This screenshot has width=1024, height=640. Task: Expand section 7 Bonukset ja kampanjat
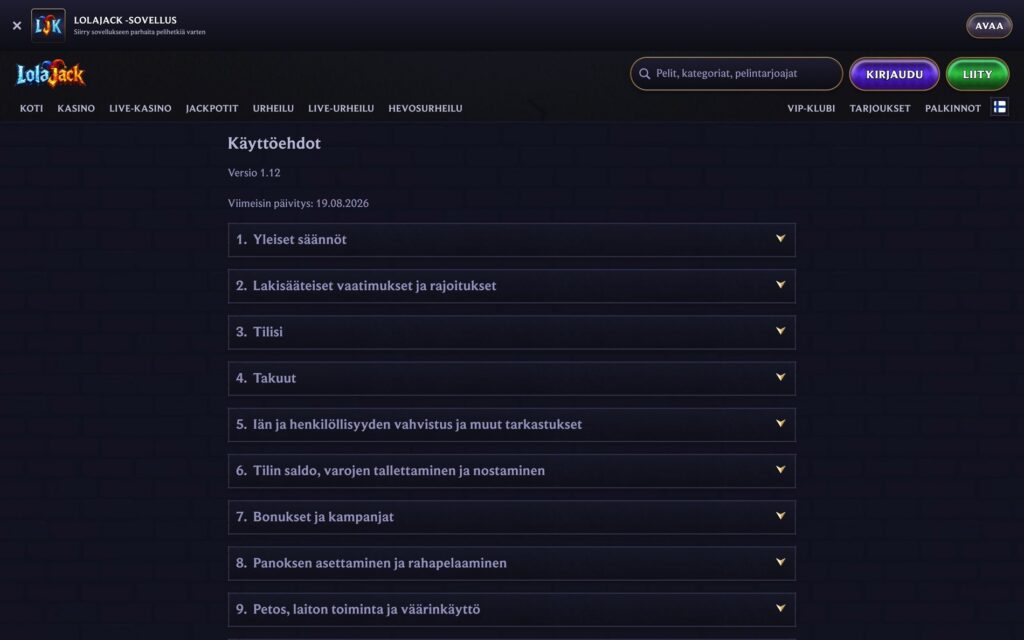point(511,517)
